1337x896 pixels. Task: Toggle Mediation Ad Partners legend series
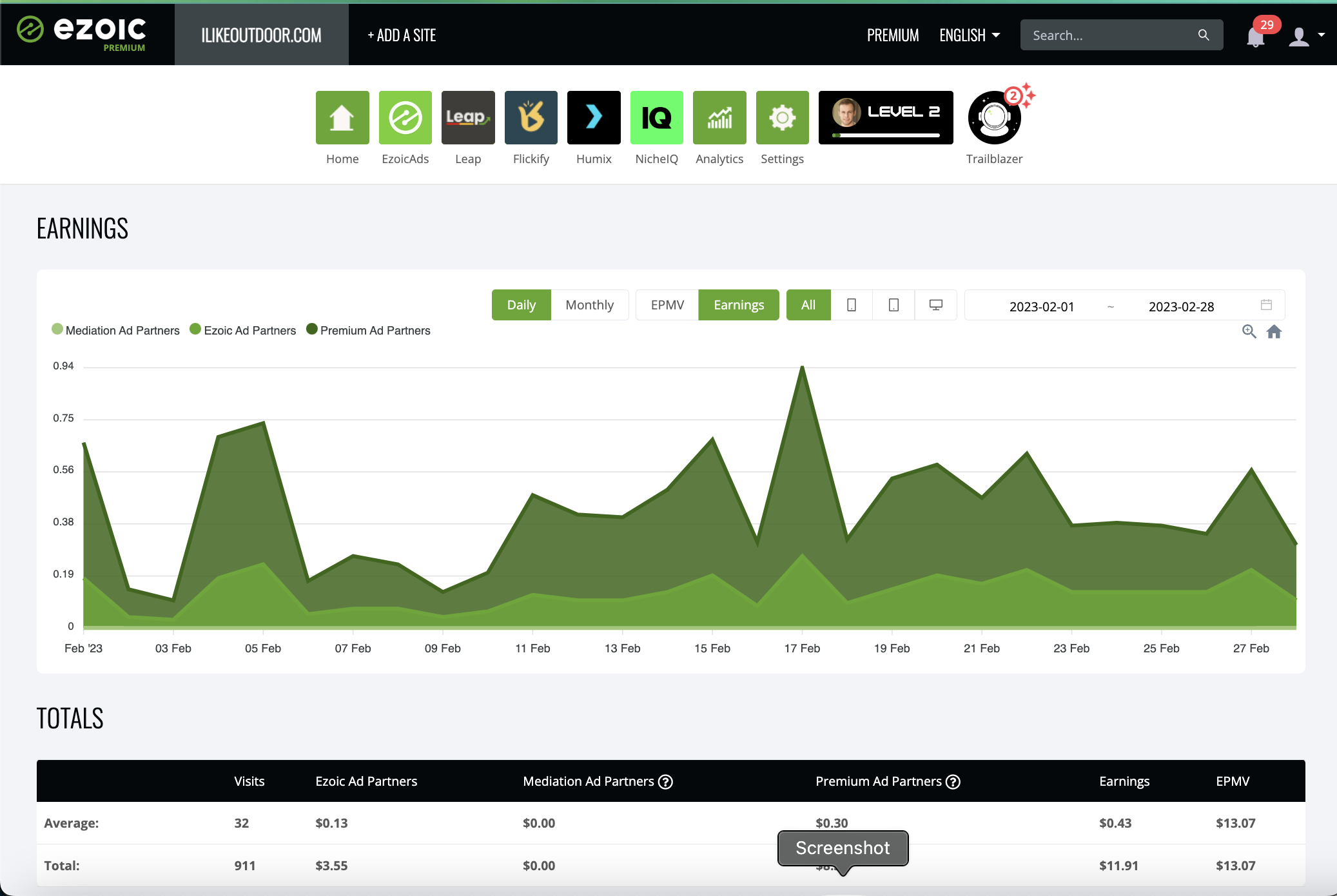[x=116, y=330]
